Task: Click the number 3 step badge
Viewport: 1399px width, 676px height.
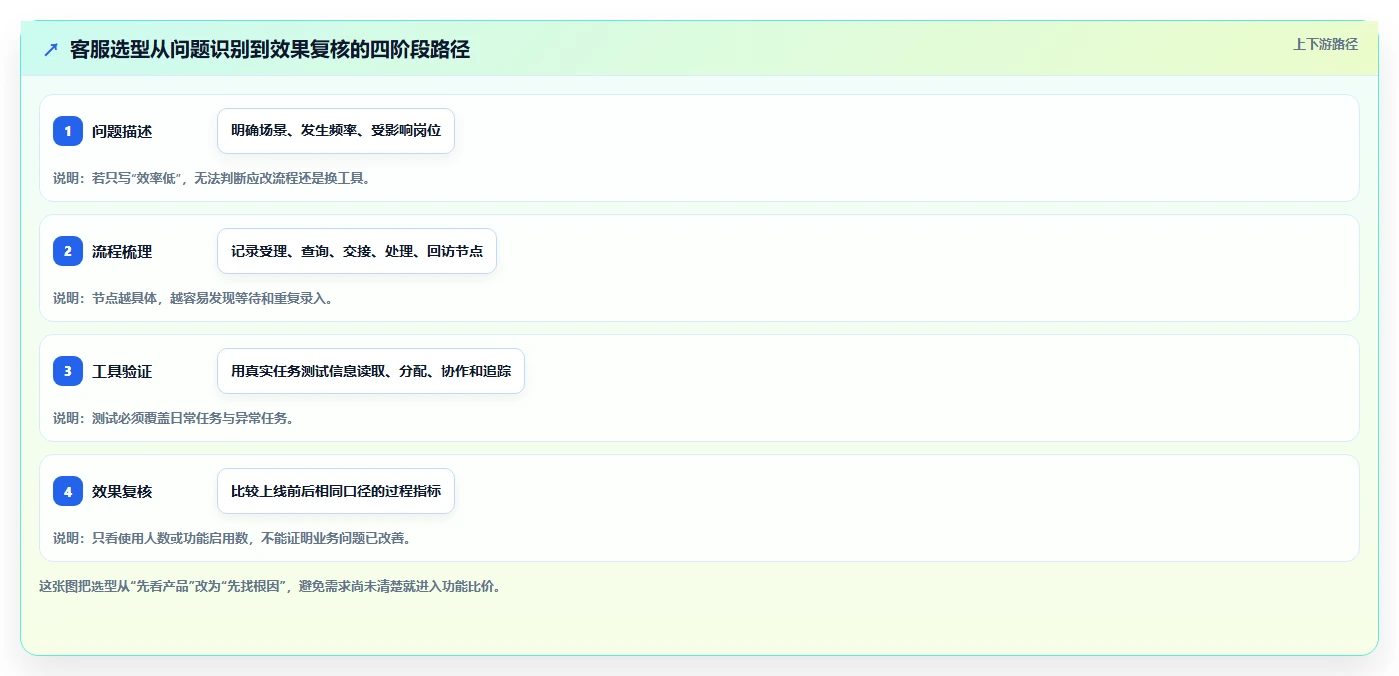Action: pyautogui.click(x=68, y=371)
